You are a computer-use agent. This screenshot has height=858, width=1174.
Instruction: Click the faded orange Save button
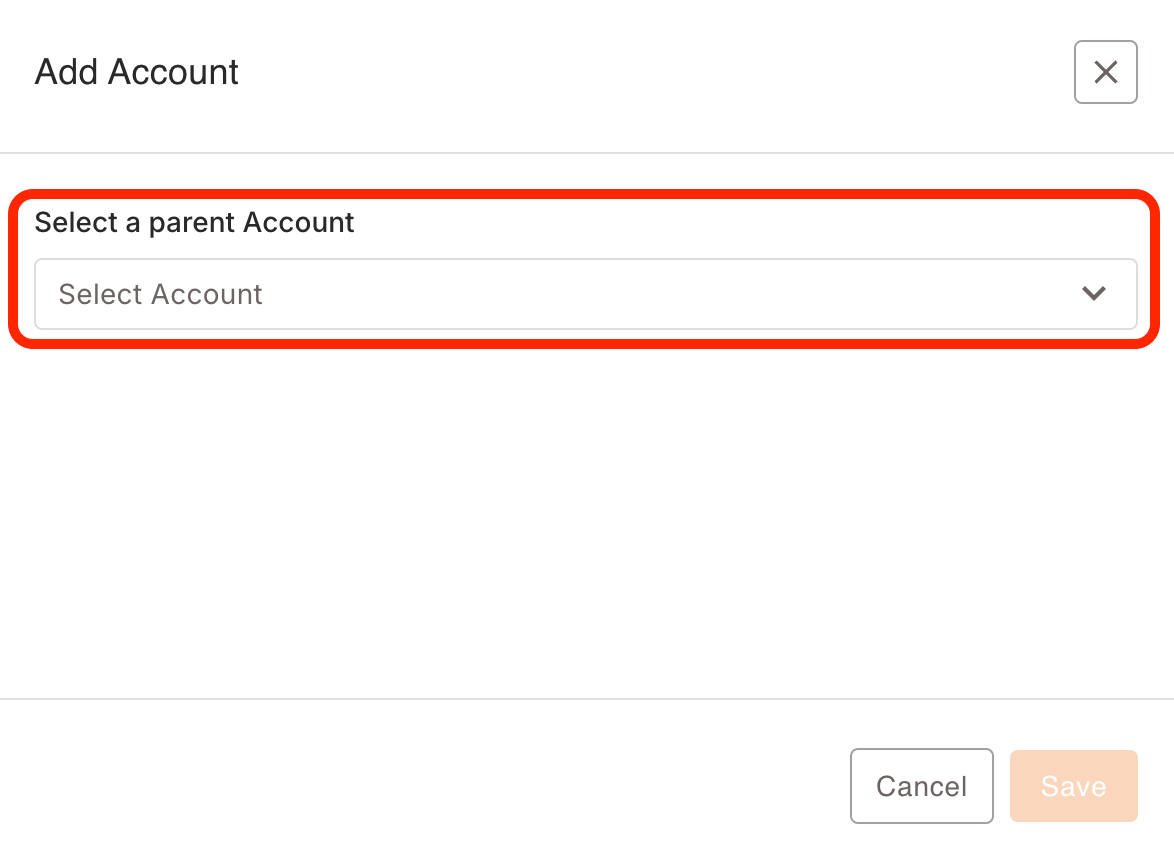click(1074, 786)
